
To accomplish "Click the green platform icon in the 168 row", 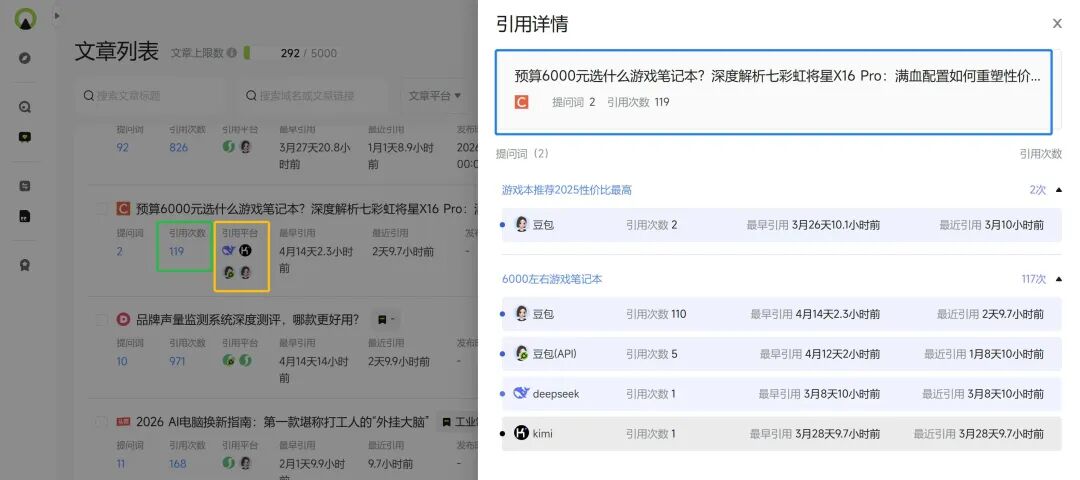I will (229, 463).
